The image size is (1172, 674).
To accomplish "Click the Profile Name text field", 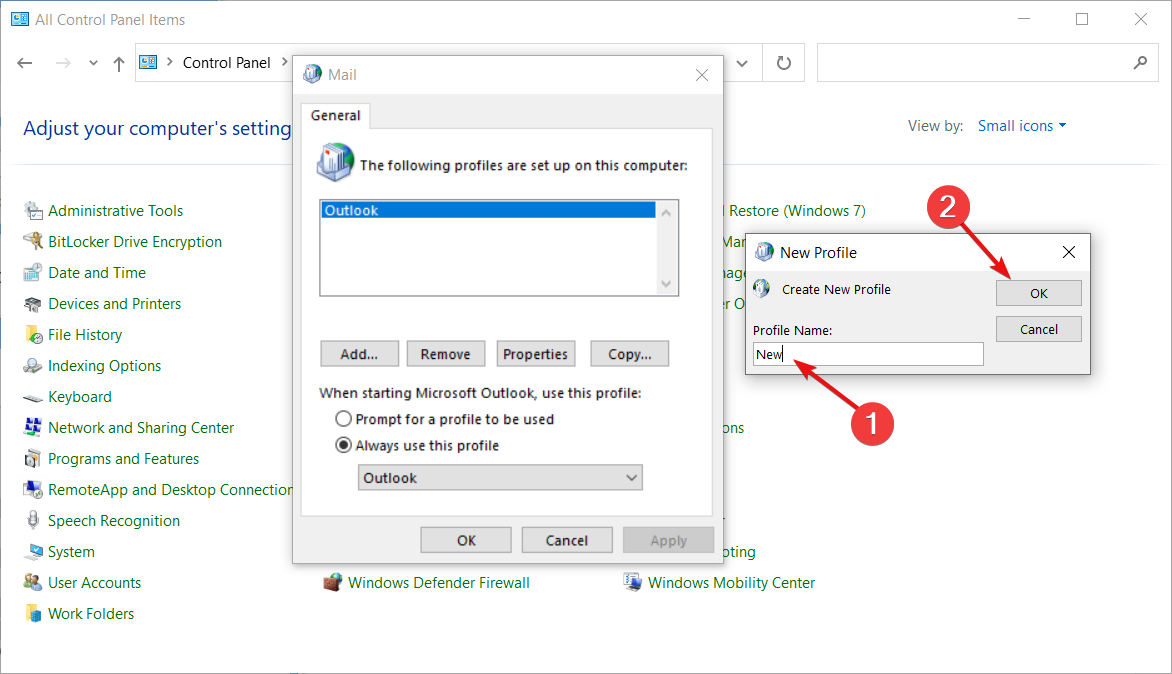I will coord(868,354).
